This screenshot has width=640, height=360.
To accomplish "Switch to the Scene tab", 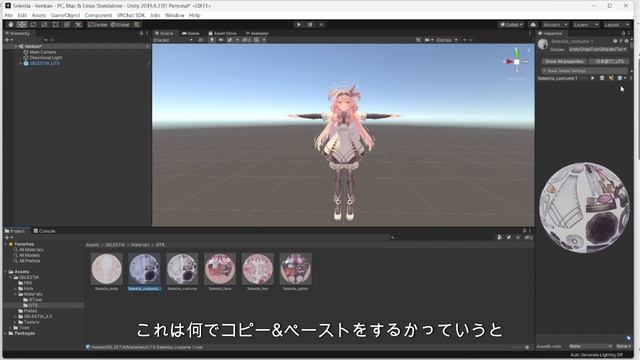I will point(164,33).
